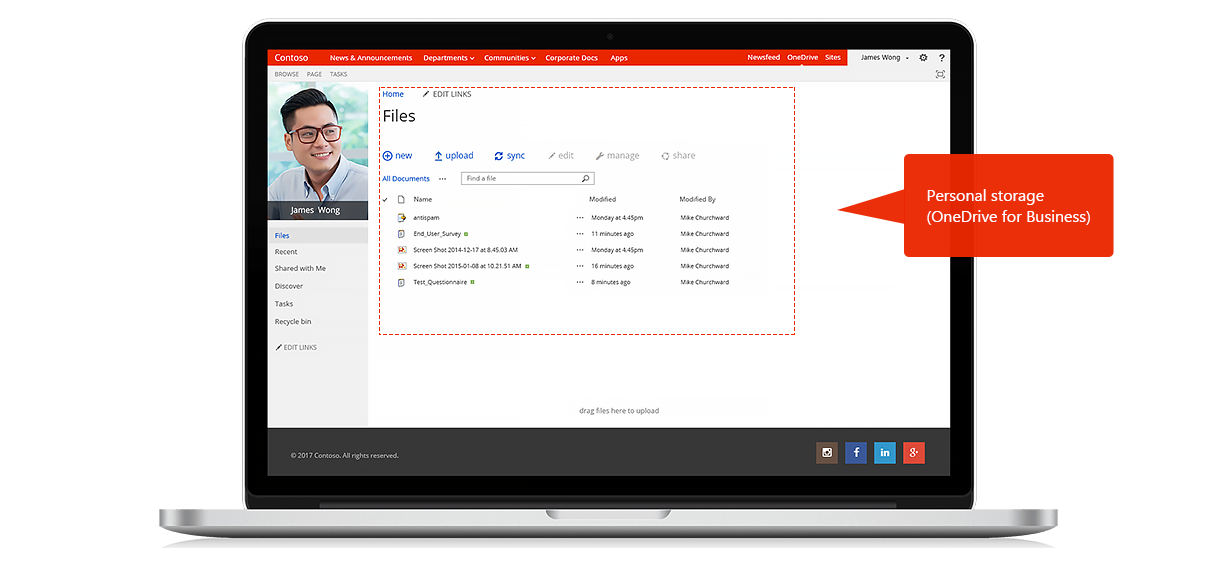The image size is (1210, 574).
Task: Go to OneDrive in top bar
Action: [x=802, y=58]
